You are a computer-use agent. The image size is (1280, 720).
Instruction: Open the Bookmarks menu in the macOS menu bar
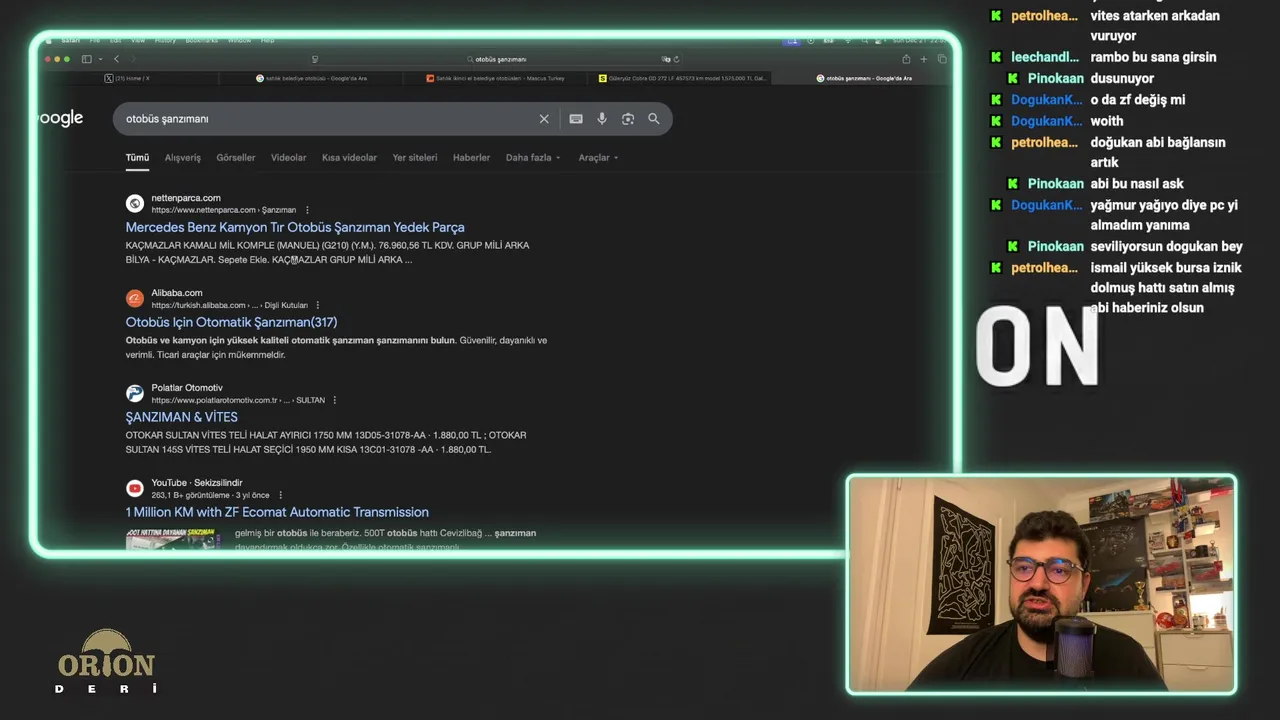tap(201, 40)
